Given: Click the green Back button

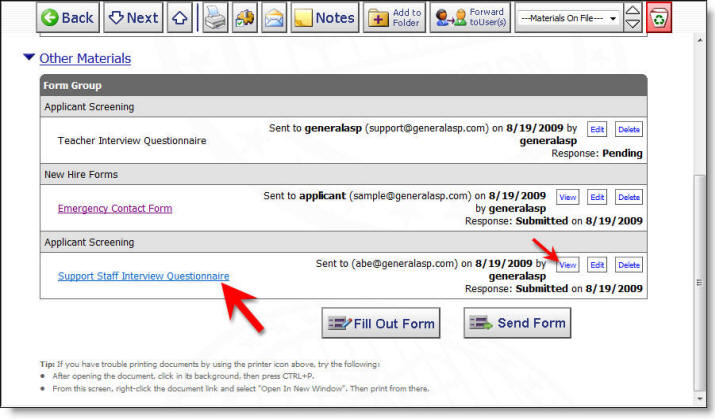Looking at the screenshot, I should click(x=68, y=17).
